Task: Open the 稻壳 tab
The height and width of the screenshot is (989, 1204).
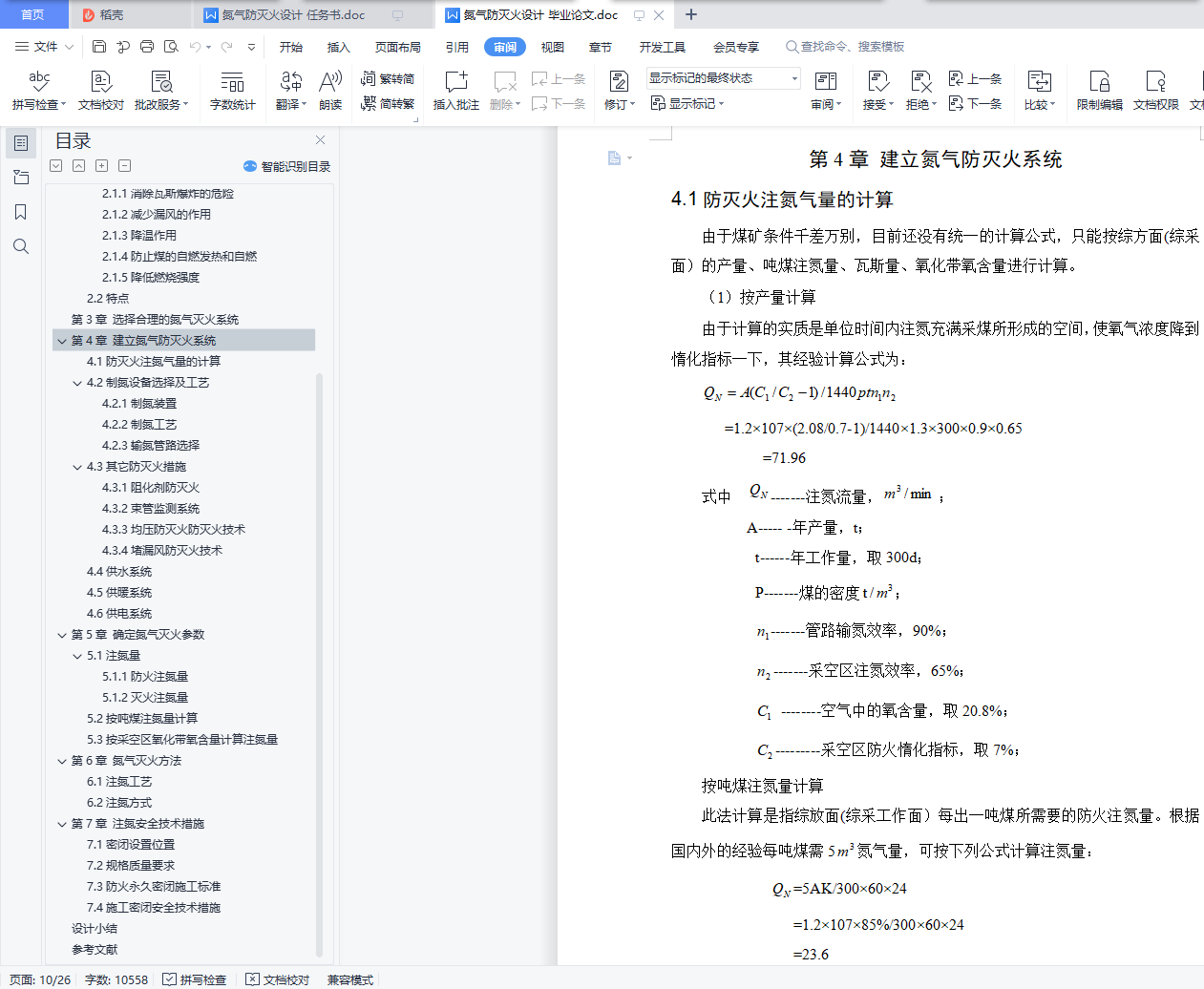Action: click(x=130, y=15)
